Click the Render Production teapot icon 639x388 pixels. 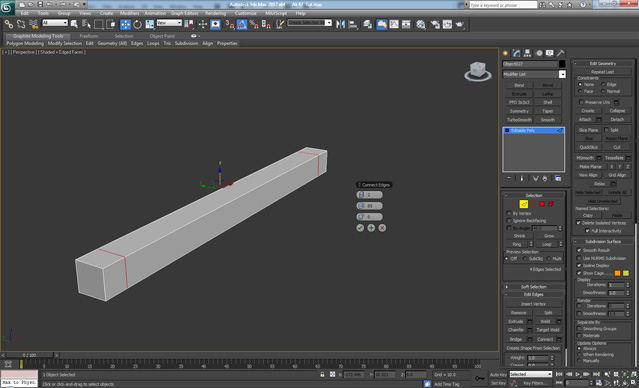click(460, 24)
